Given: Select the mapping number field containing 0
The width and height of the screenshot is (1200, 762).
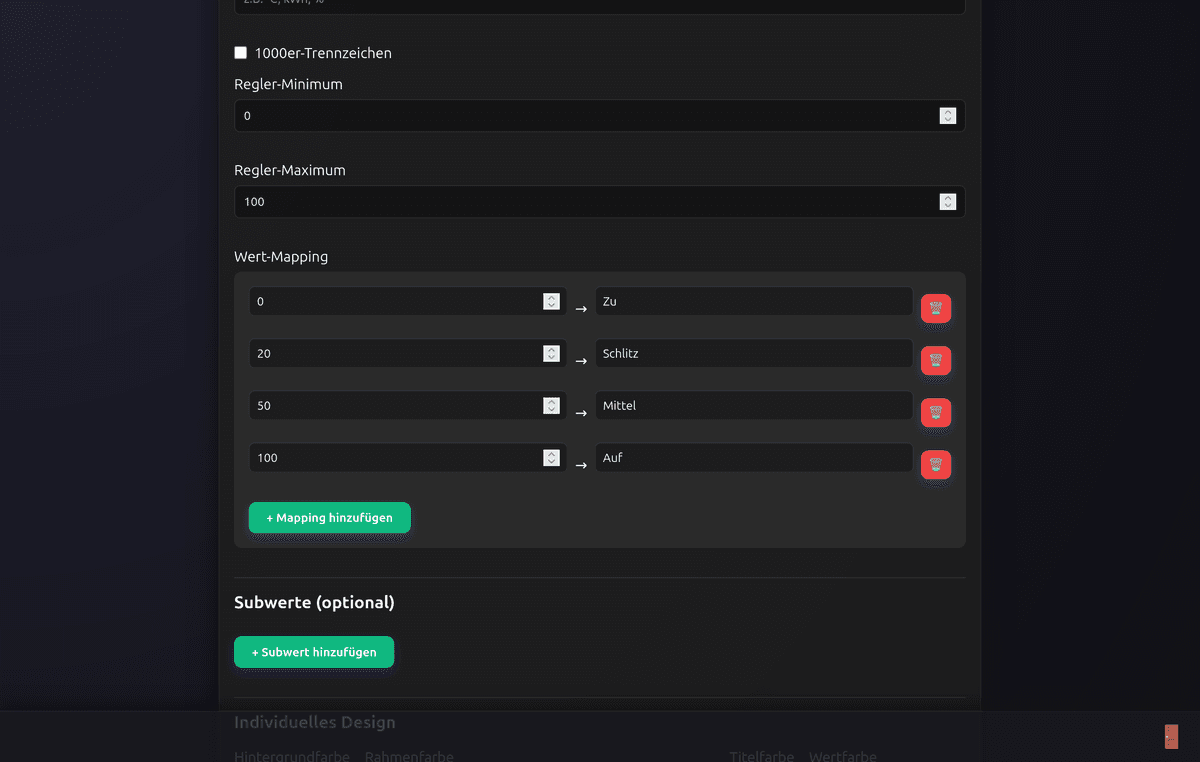Looking at the screenshot, I should pyautogui.click(x=408, y=301).
